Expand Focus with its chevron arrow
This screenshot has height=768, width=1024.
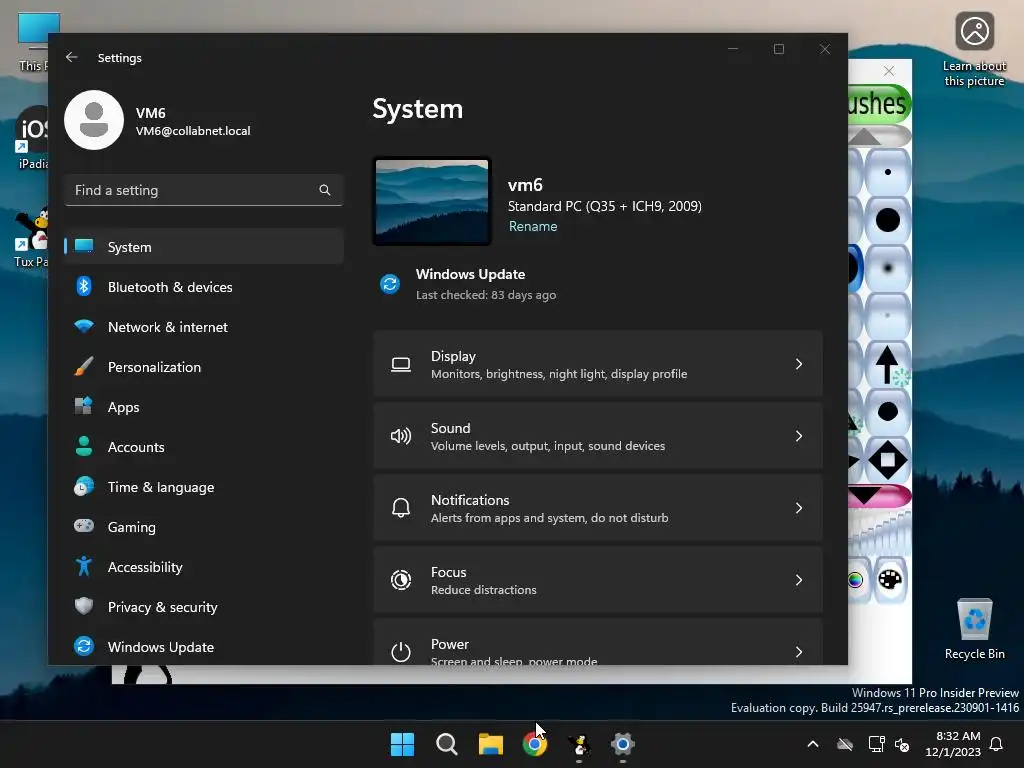pyautogui.click(x=799, y=579)
